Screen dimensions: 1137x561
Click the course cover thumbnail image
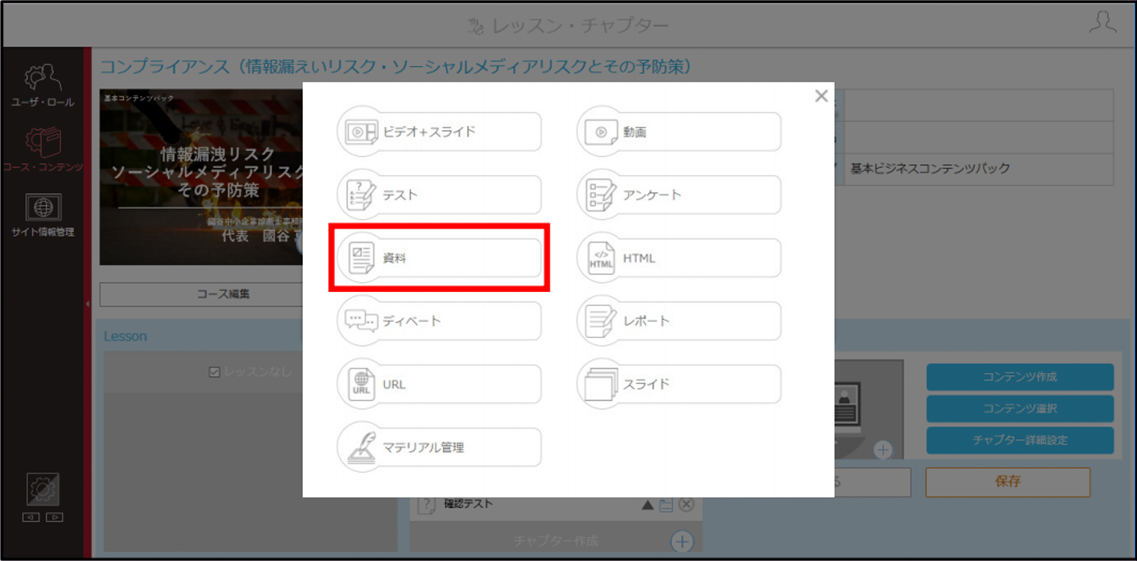(x=202, y=178)
